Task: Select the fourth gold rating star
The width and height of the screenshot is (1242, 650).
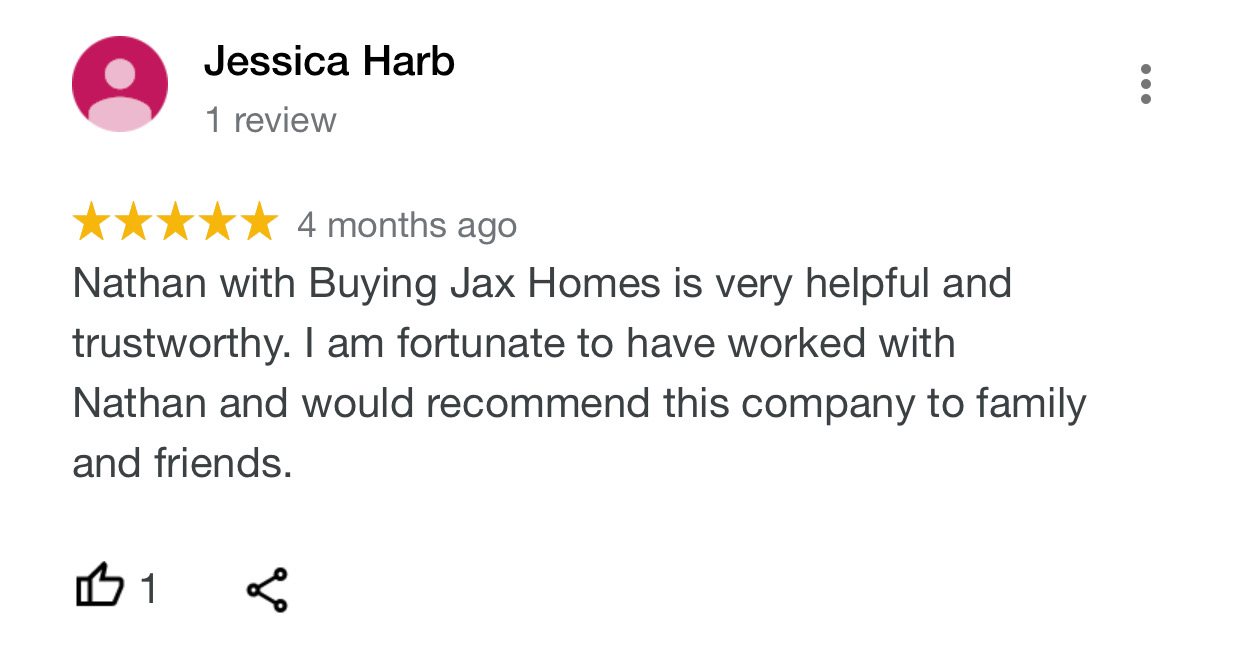Action: 216,222
